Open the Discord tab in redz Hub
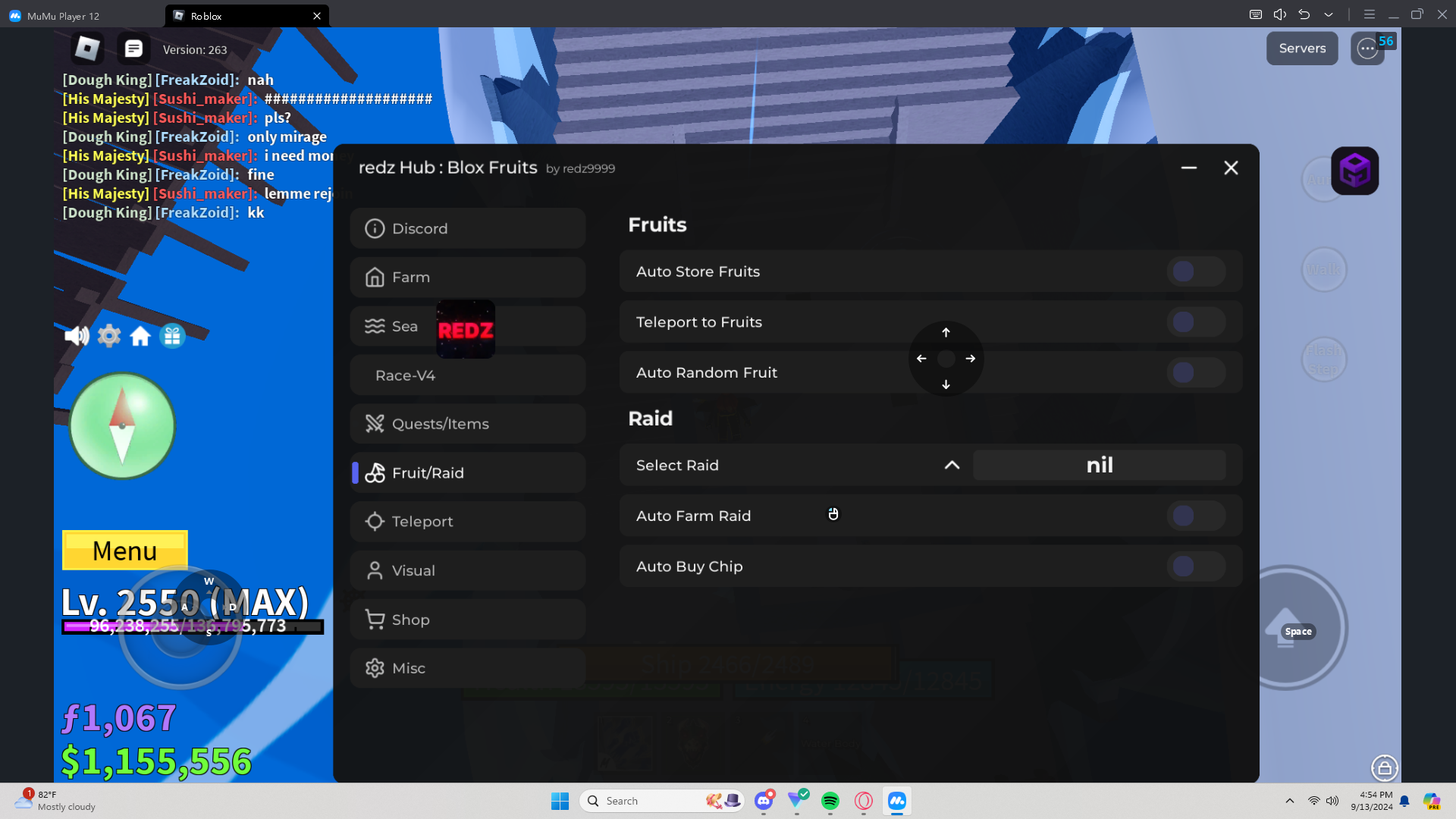 tap(468, 228)
